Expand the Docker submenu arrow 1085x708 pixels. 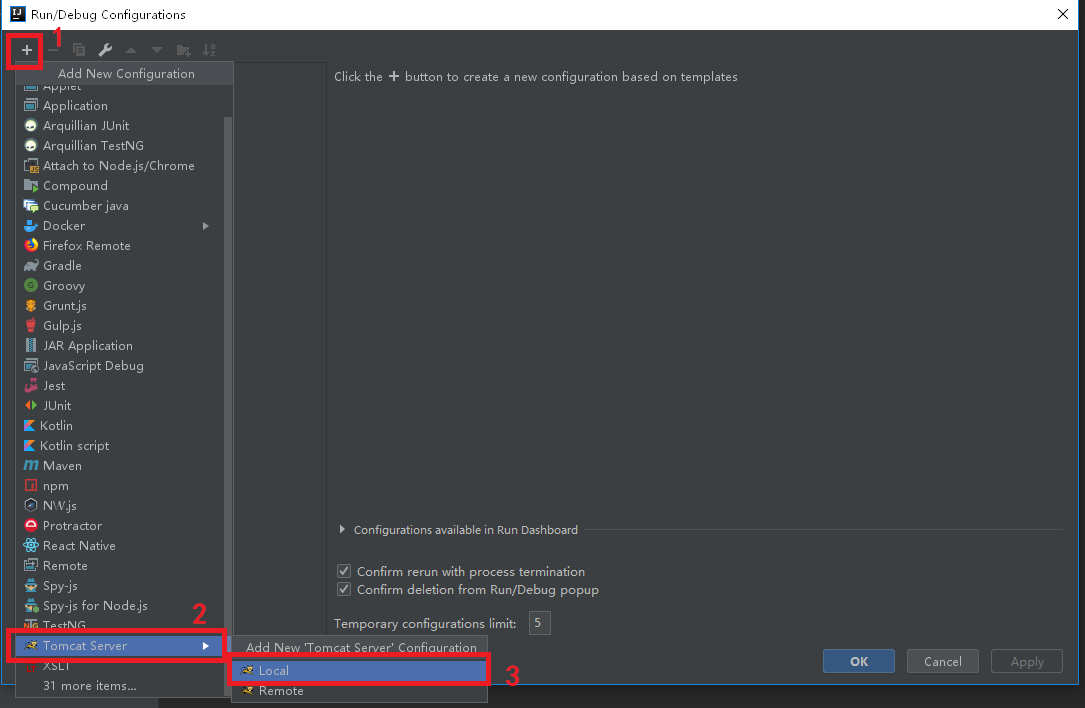206,226
